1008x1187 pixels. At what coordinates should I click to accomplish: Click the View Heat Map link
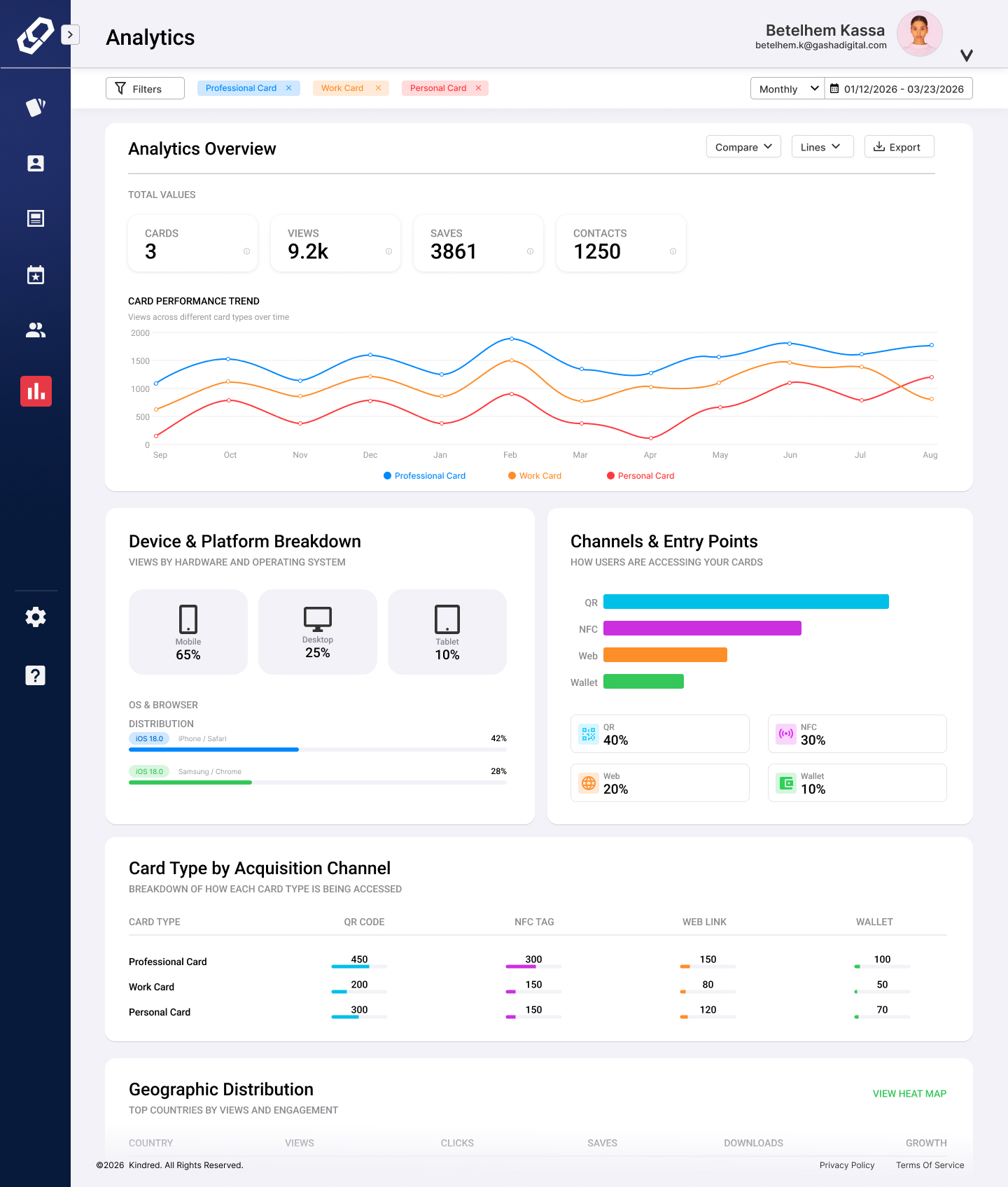click(x=909, y=1094)
